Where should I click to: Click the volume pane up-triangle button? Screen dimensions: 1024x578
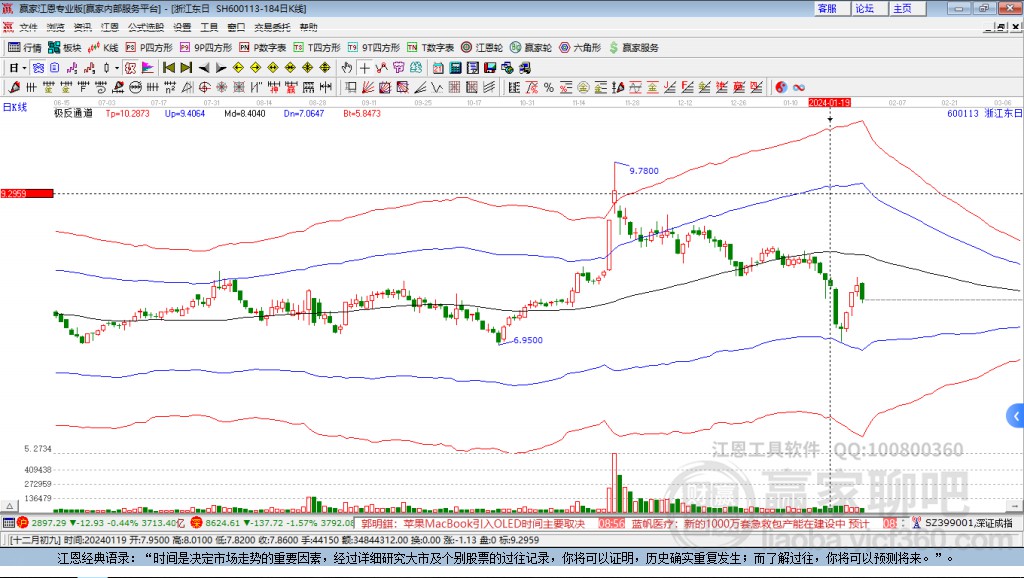[x=9, y=506]
